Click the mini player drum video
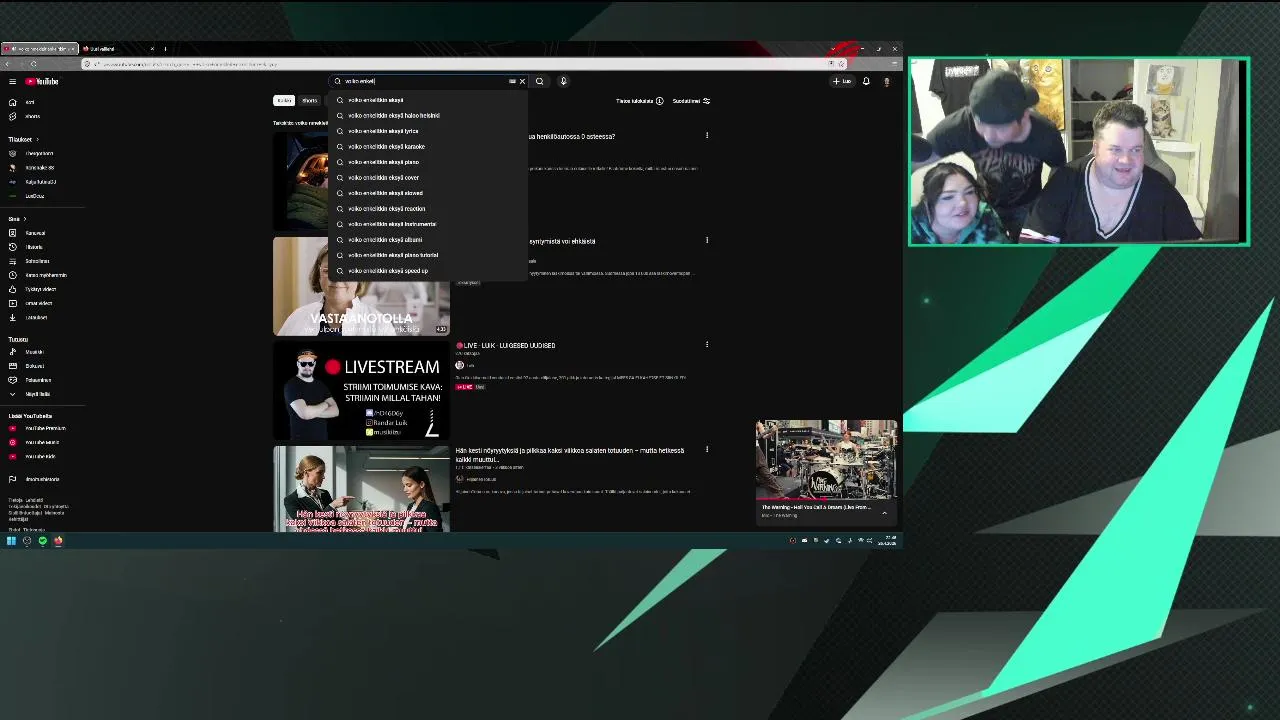The height and width of the screenshot is (720, 1280). tap(826, 460)
